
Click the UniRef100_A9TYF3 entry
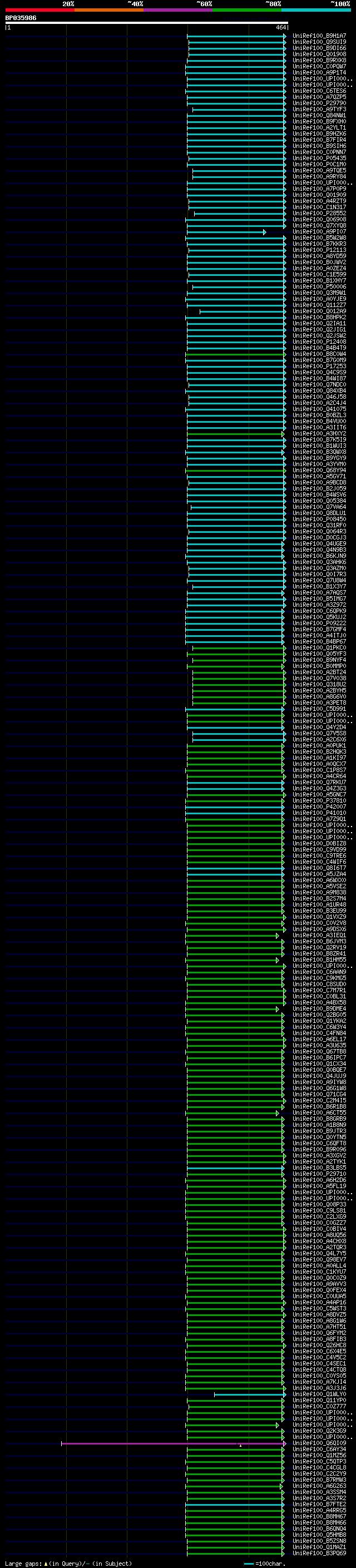[x=319, y=110]
